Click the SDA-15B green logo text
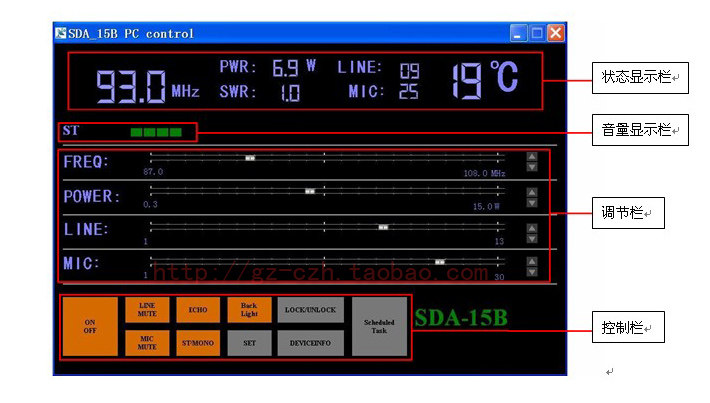710x403 pixels. pos(461,317)
